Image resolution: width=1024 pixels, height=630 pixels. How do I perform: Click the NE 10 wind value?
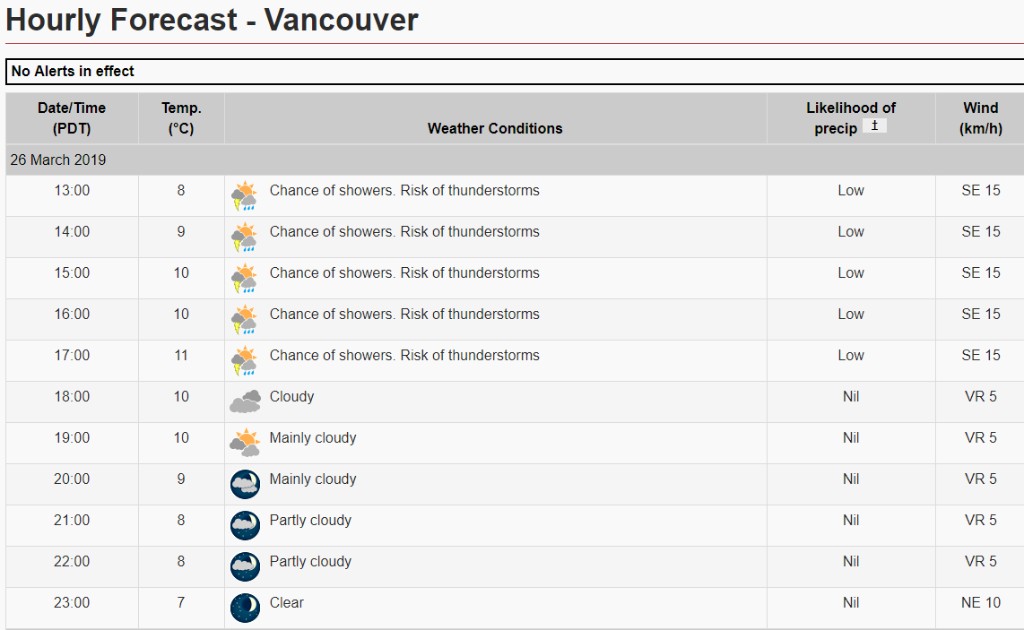pos(980,603)
